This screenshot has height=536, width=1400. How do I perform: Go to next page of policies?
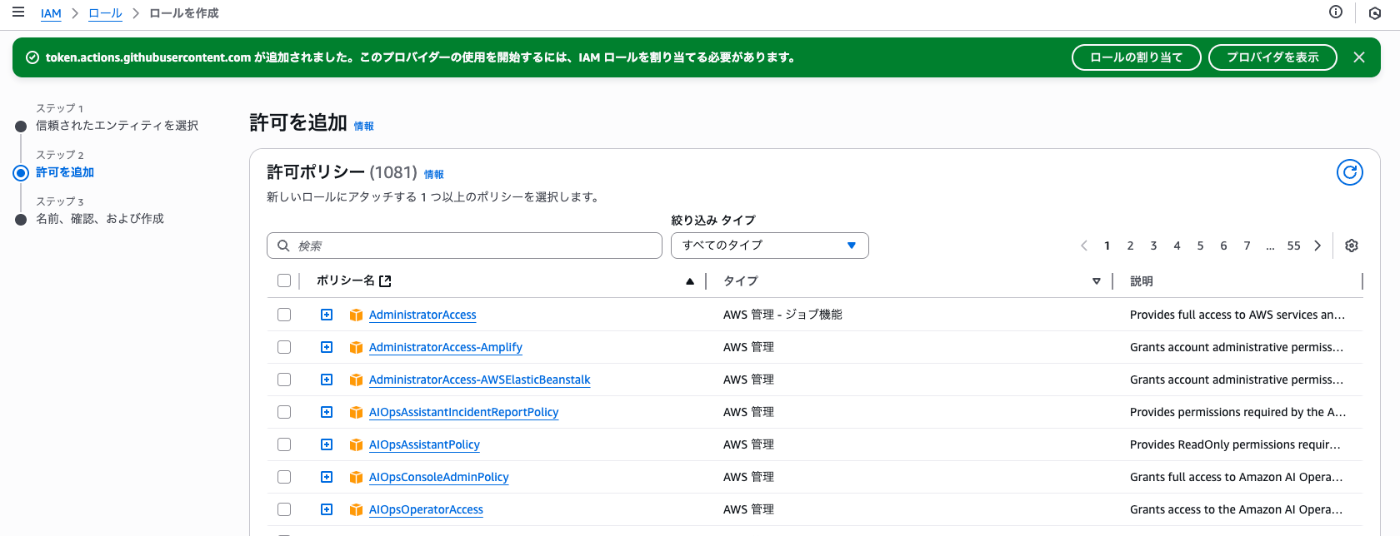[x=1318, y=246]
